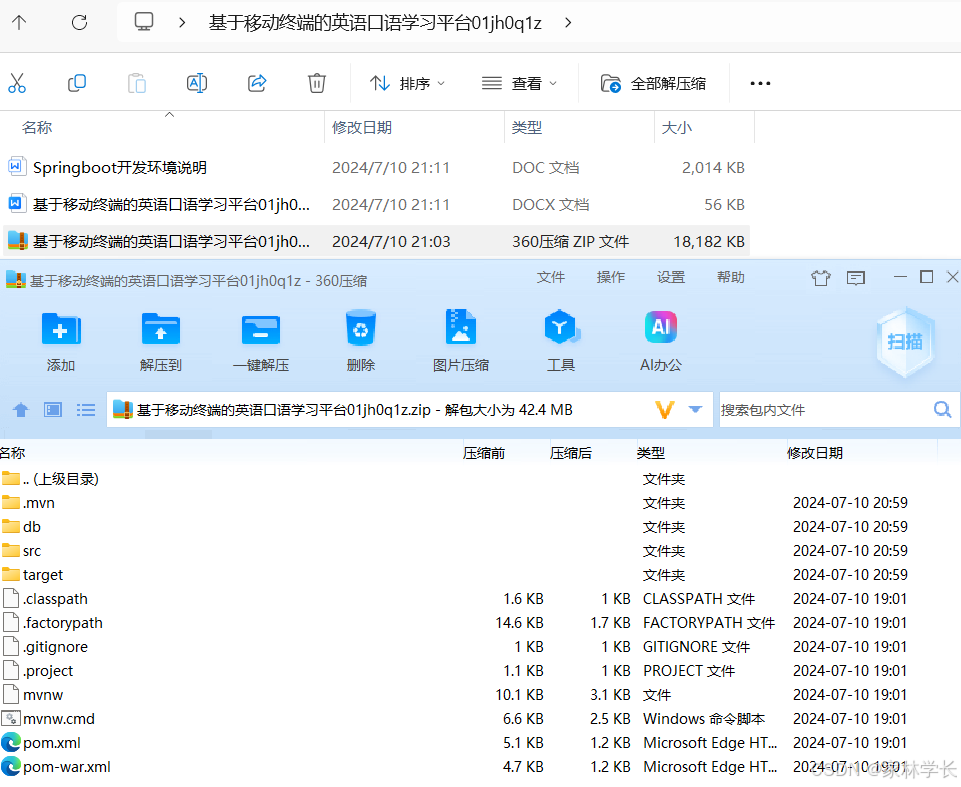
Task: Rename the selected file in Explorer
Action: (x=197, y=83)
